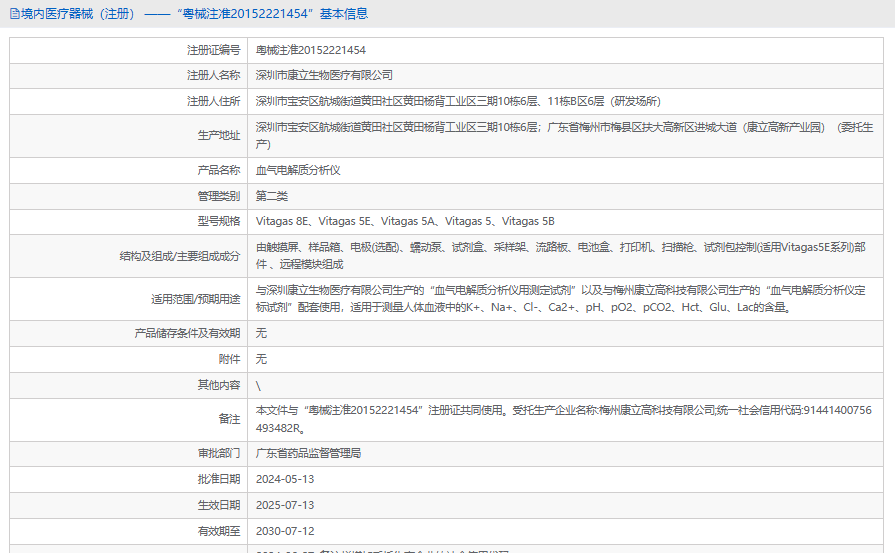Image resolution: width=895 pixels, height=553 pixels.
Task: Select the Vitagas 8E model list value
Action: [405, 221]
